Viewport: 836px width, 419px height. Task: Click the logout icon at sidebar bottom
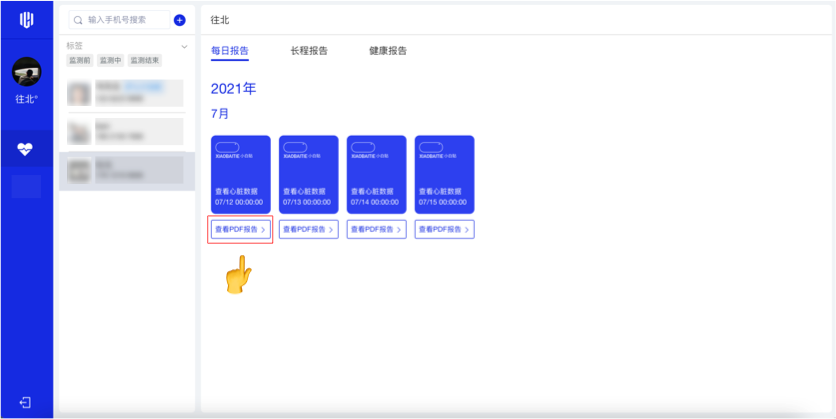(26, 402)
